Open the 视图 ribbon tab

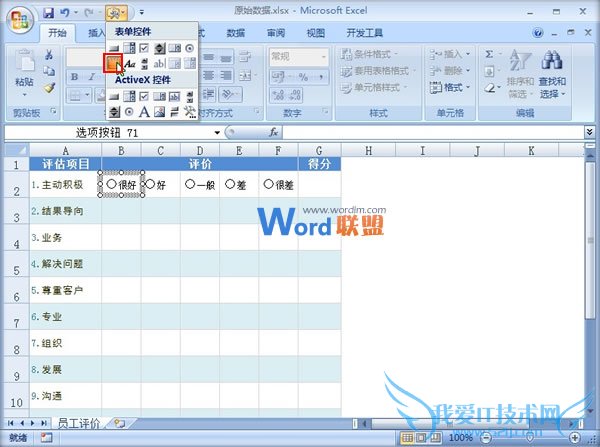pos(316,33)
